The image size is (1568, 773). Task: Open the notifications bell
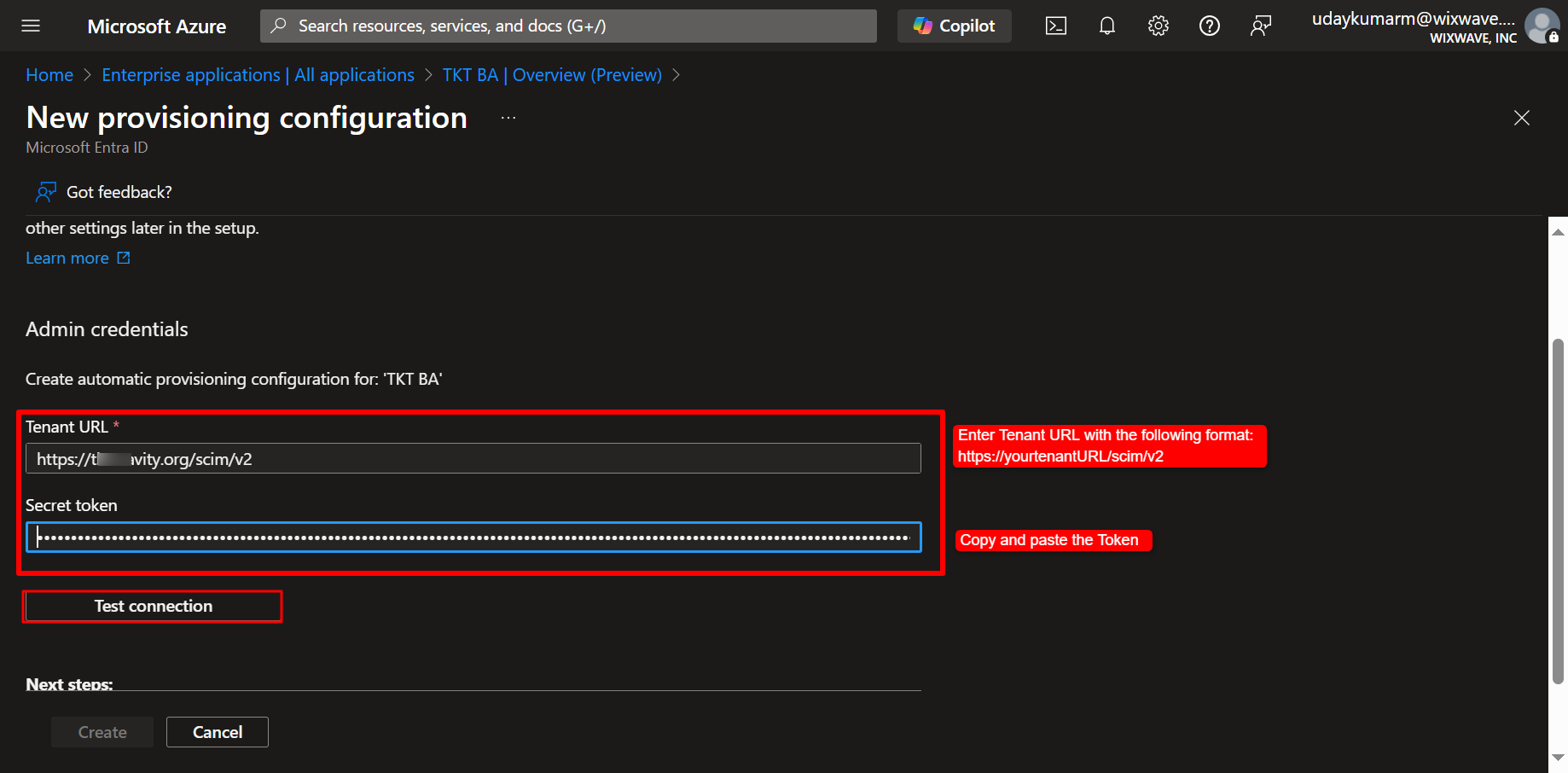pos(1107,26)
